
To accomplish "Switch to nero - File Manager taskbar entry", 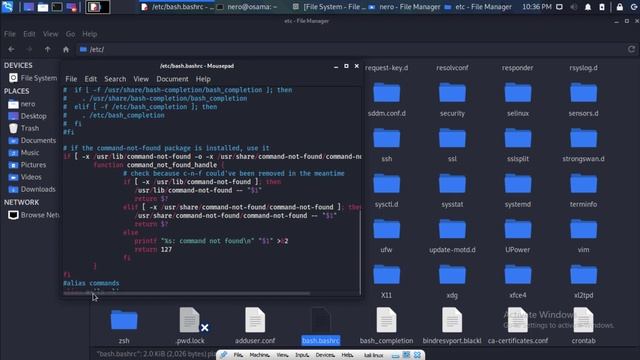I will point(404,7).
